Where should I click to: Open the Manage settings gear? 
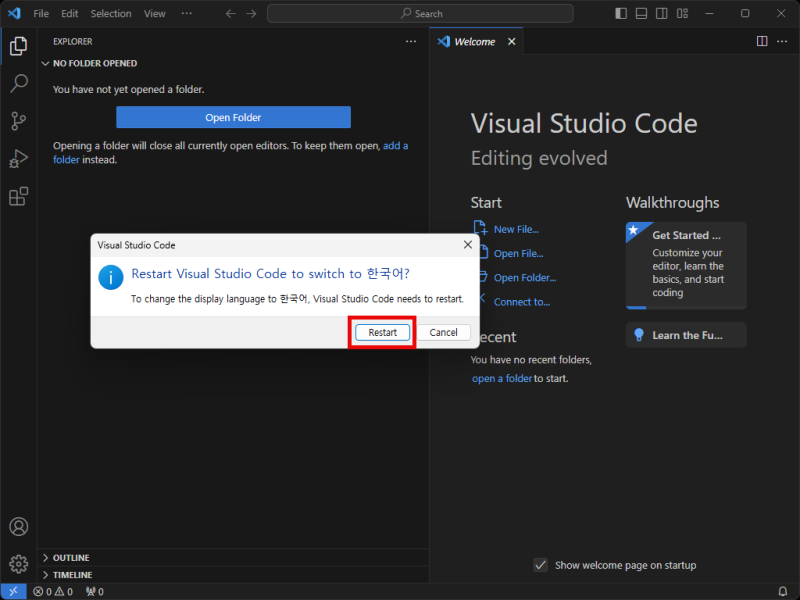click(18, 564)
